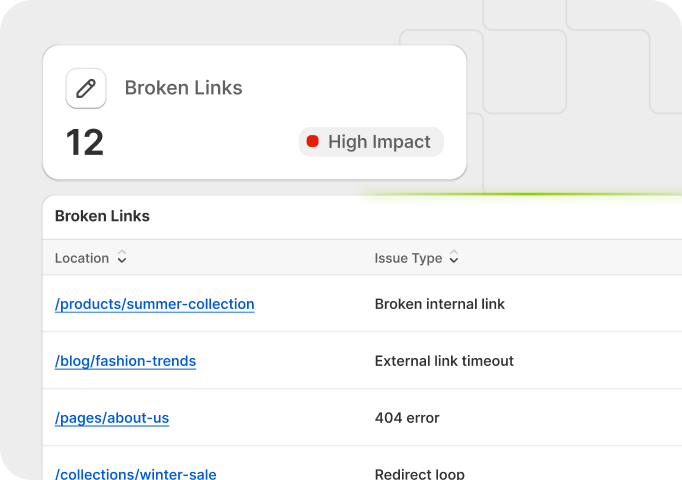Click the empty header area right of Issue Type
This screenshot has height=480, width=682.
[x=580, y=258]
